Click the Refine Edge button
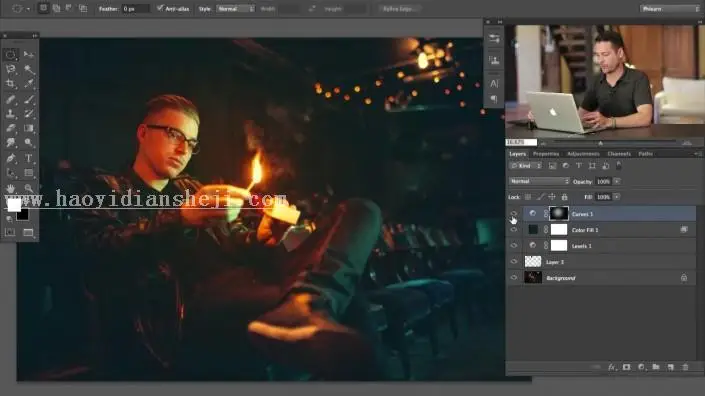This screenshot has height=396, width=705. point(398,9)
